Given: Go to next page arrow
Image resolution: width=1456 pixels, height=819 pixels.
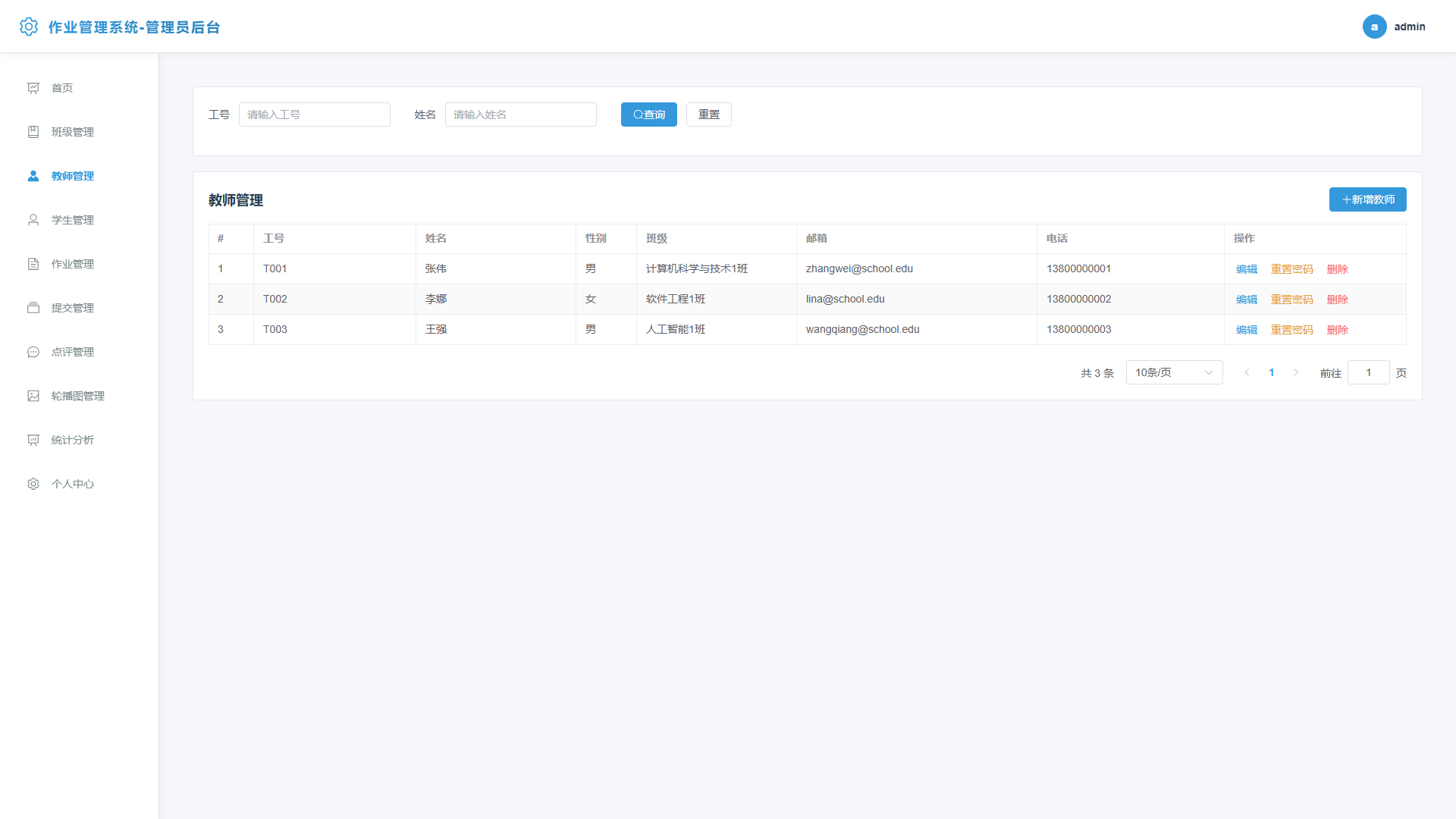Looking at the screenshot, I should [x=1296, y=372].
